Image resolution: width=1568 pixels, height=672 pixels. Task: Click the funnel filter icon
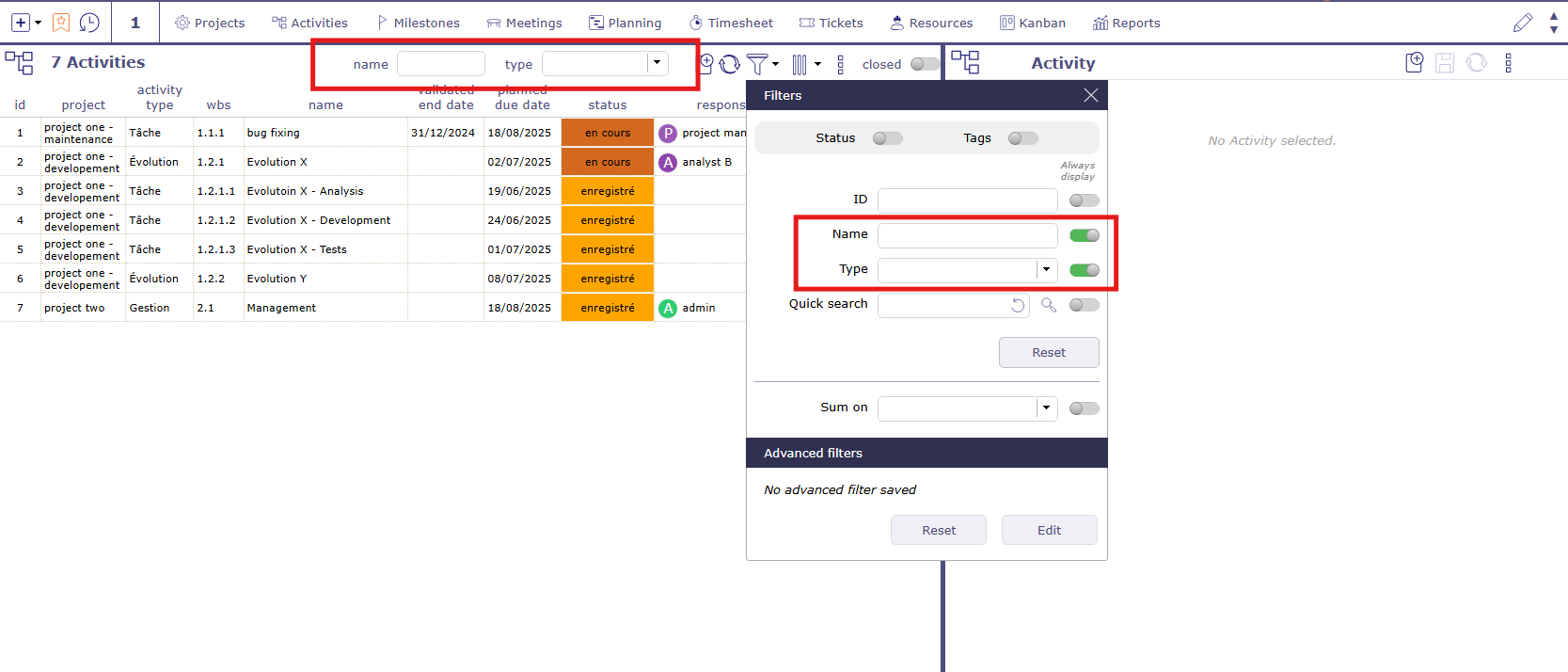[757, 64]
